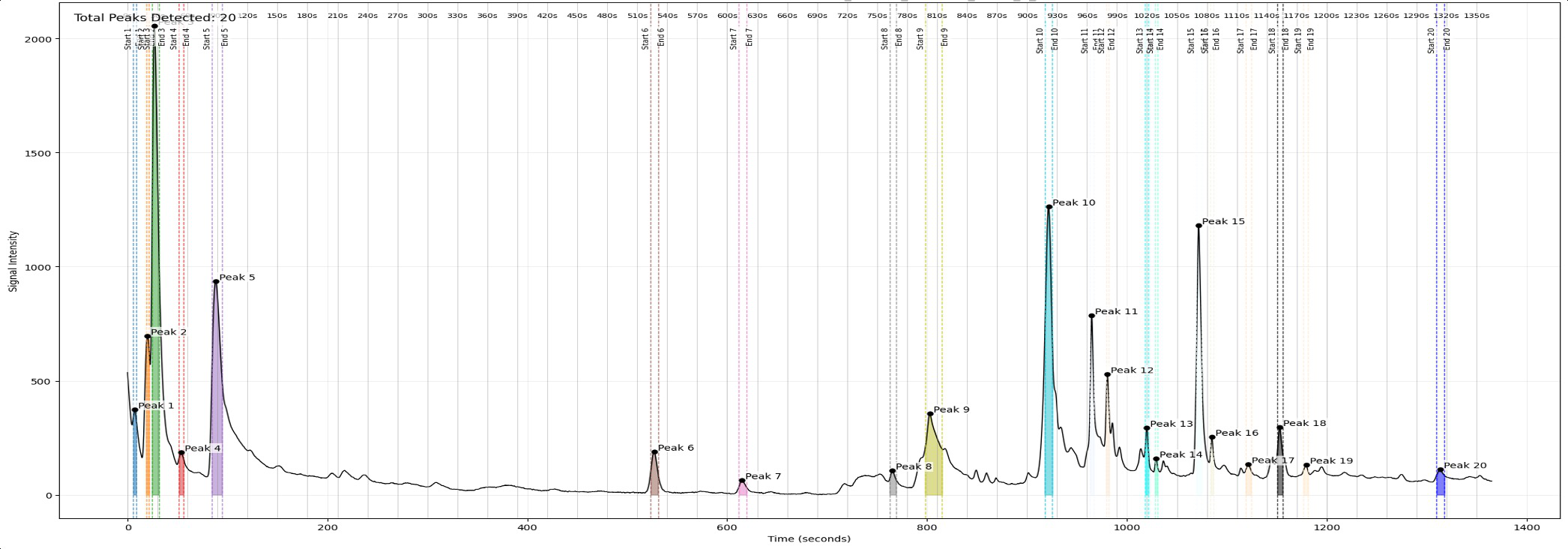Click the x-axis tick label '600'

[x=727, y=528]
